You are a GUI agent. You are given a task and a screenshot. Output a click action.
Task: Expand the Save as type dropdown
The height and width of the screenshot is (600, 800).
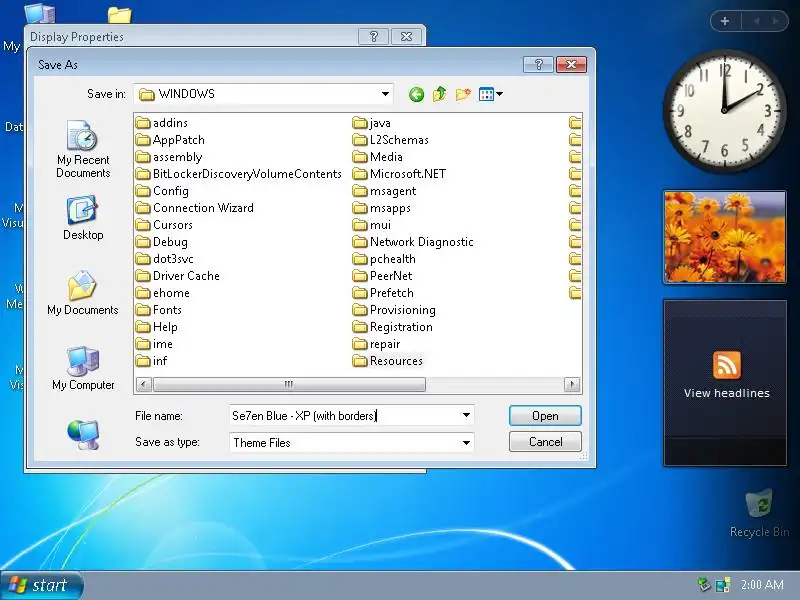[x=466, y=442]
